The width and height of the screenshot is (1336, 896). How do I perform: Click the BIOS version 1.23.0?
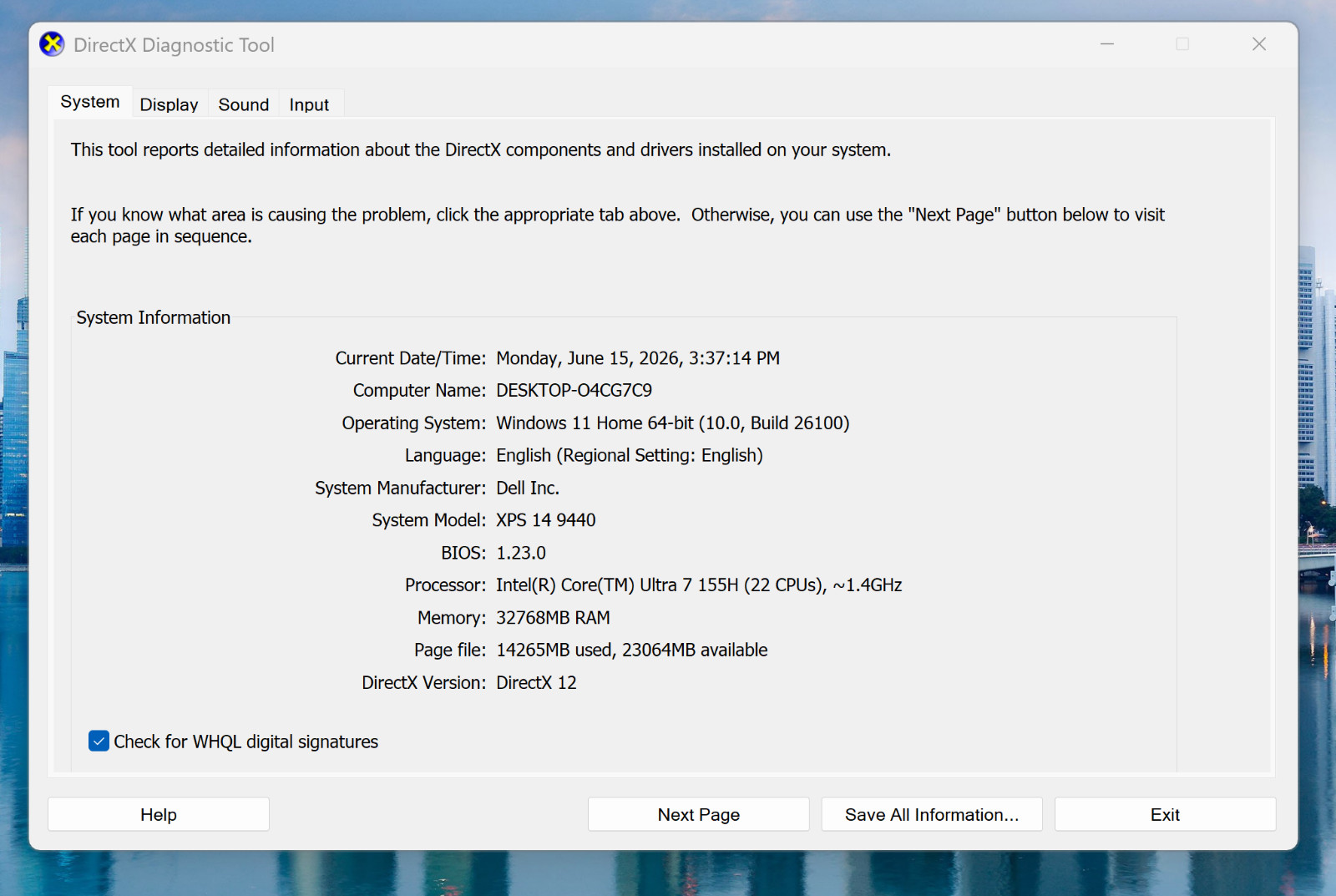pyautogui.click(x=521, y=553)
